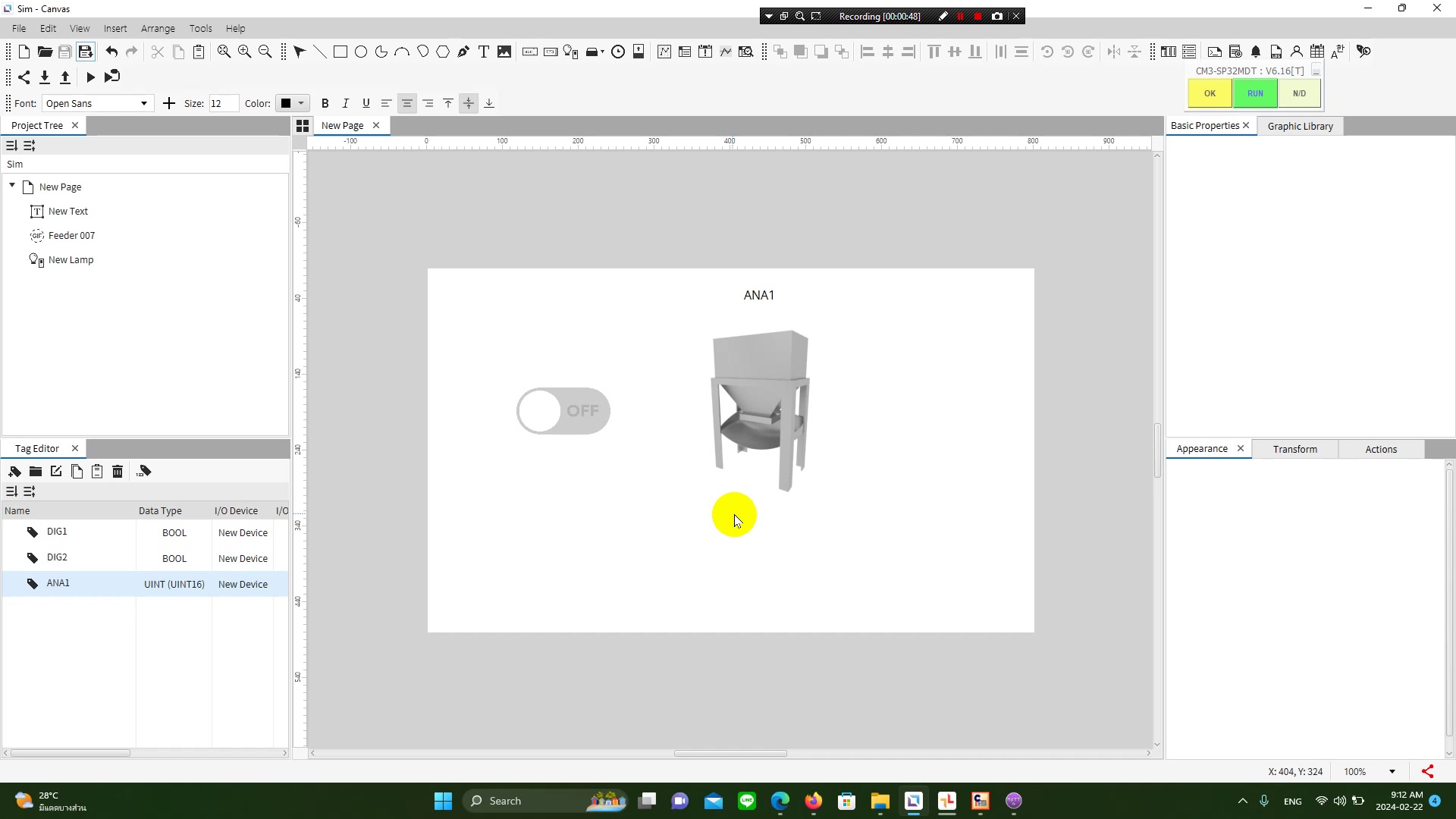Set text alignment to center
The height and width of the screenshot is (819, 1456).
[x=407, y=103]
